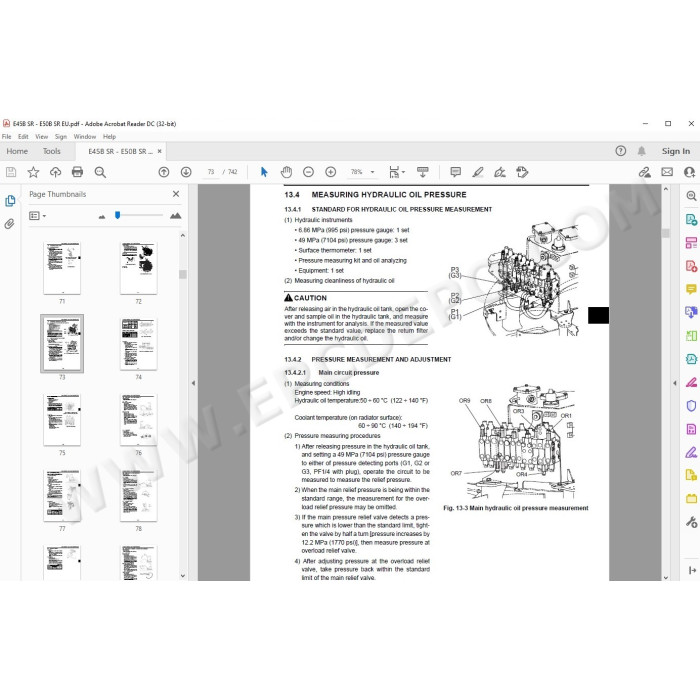Image resolution: width=700 pixels, height=700 pixels.
Task: Print the document via printer icon
Action: [x=77, y=172]
